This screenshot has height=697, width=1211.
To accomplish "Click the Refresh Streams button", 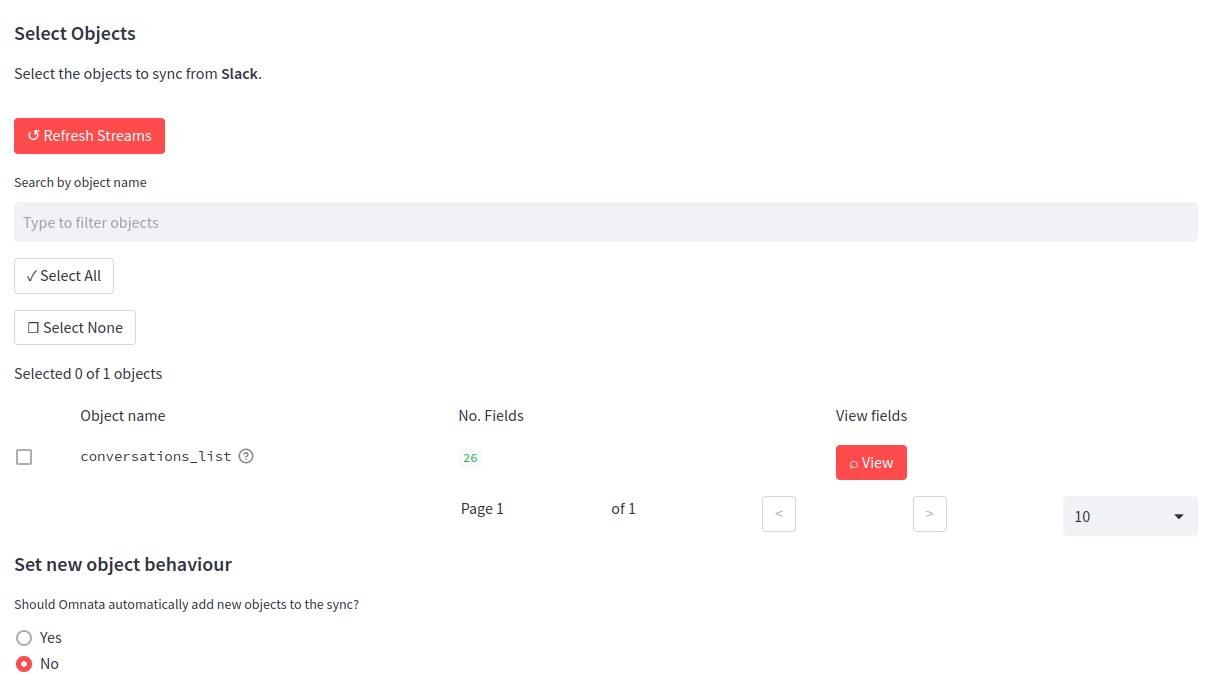I will pos(89,136).
